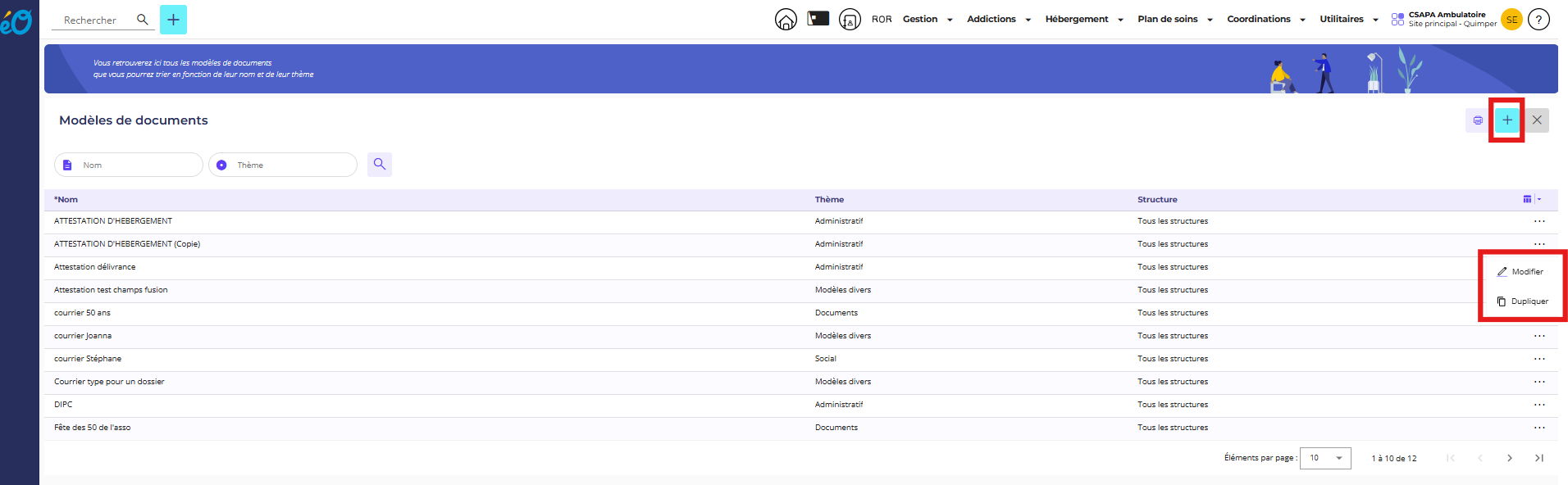This screenshot has height=485, width=1568.
Task: Open the Utilitaires dropdown menu
Action: pyautogui.click(x=1348, y=20)
